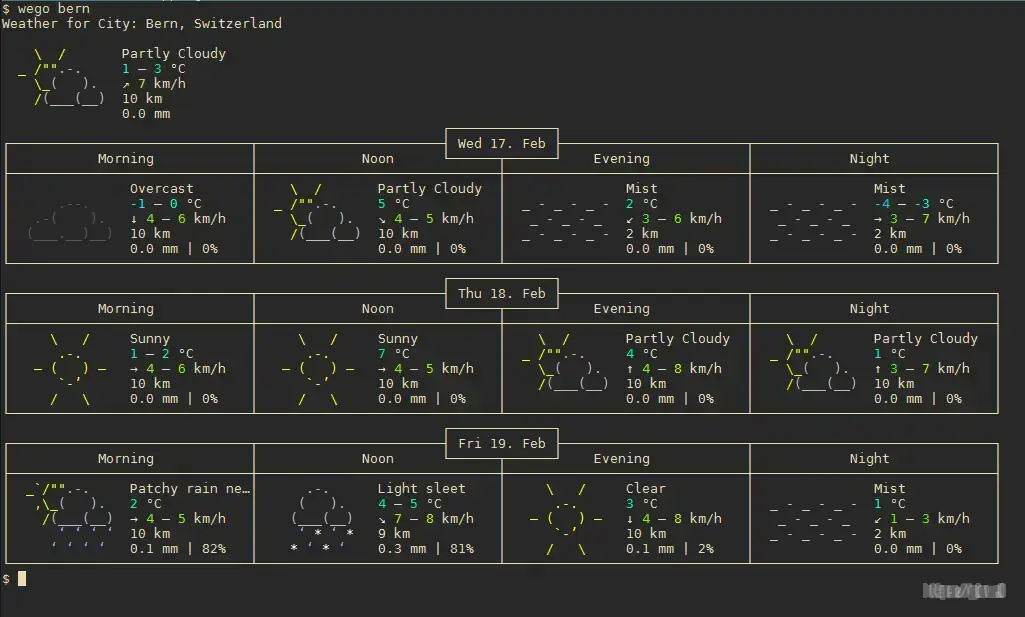The width and height of the screenshot is (1025, 617).
Task: Click the light sleet icon for Fri noon
Action: point(322,518)
